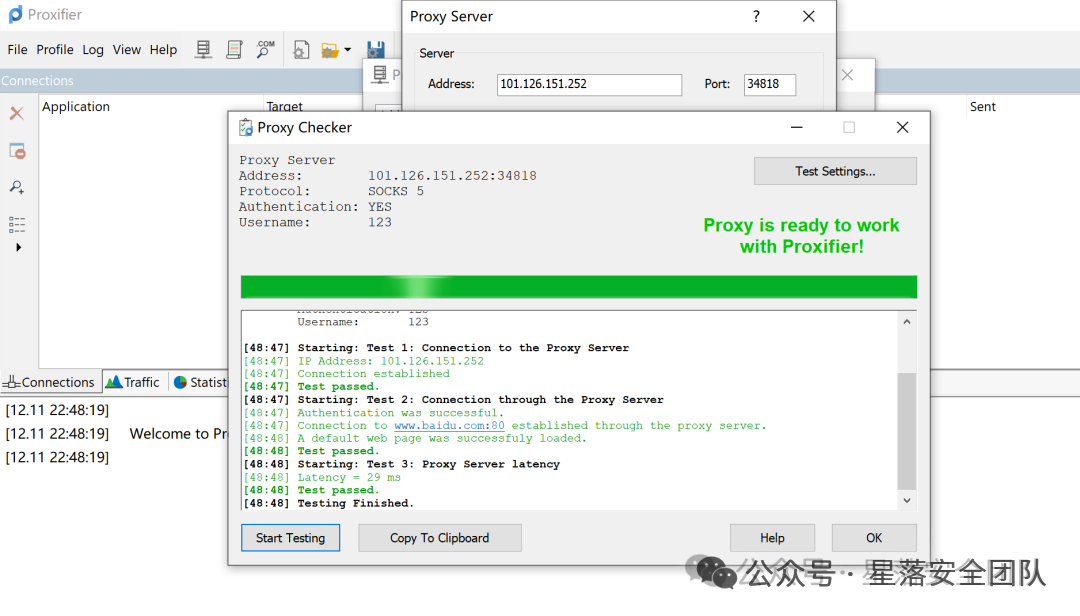The height and width of the screenshot is (616, 1080).
Task: Open the Log menu
Action: click(93, 50)
